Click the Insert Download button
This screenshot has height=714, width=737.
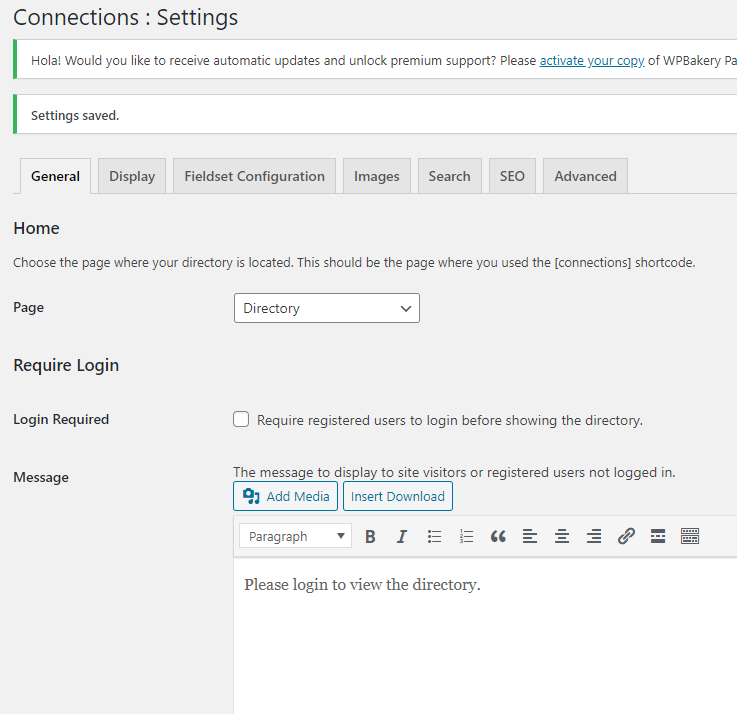398,496
